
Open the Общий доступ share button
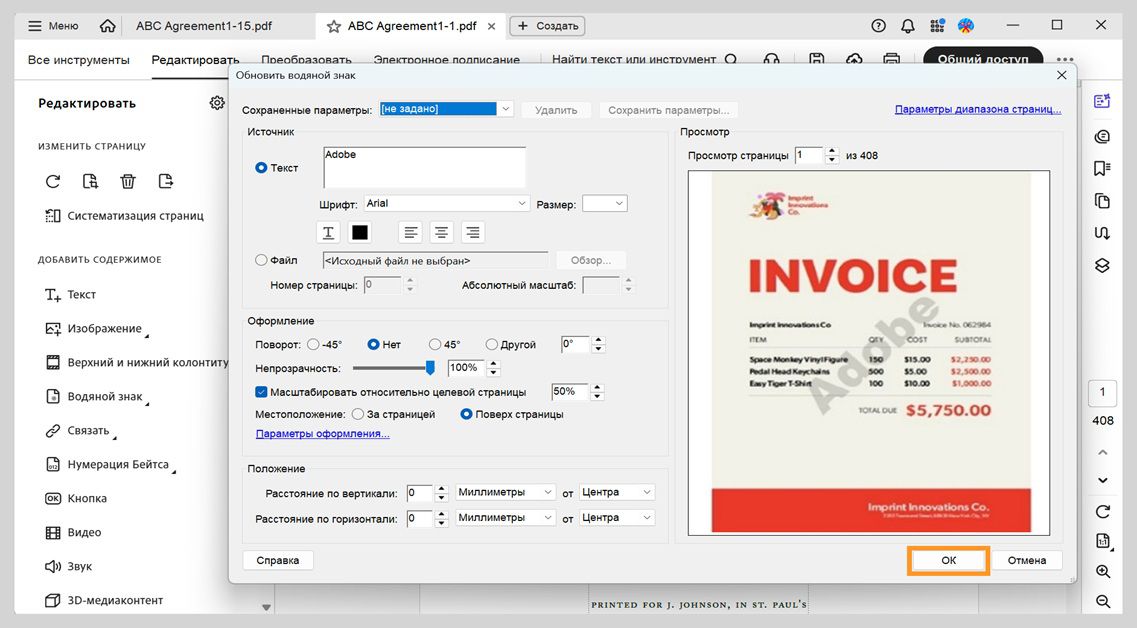coord(983,59)
